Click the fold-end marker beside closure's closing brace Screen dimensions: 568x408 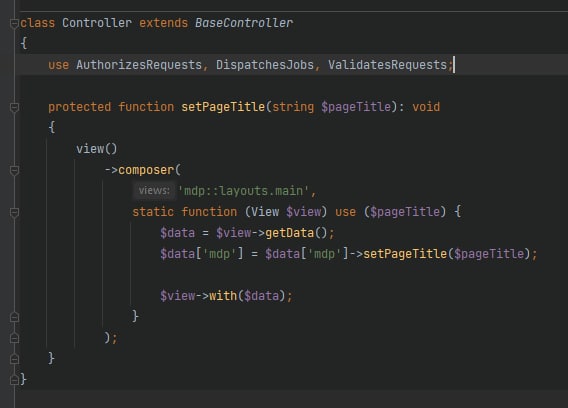pos(14,317)
